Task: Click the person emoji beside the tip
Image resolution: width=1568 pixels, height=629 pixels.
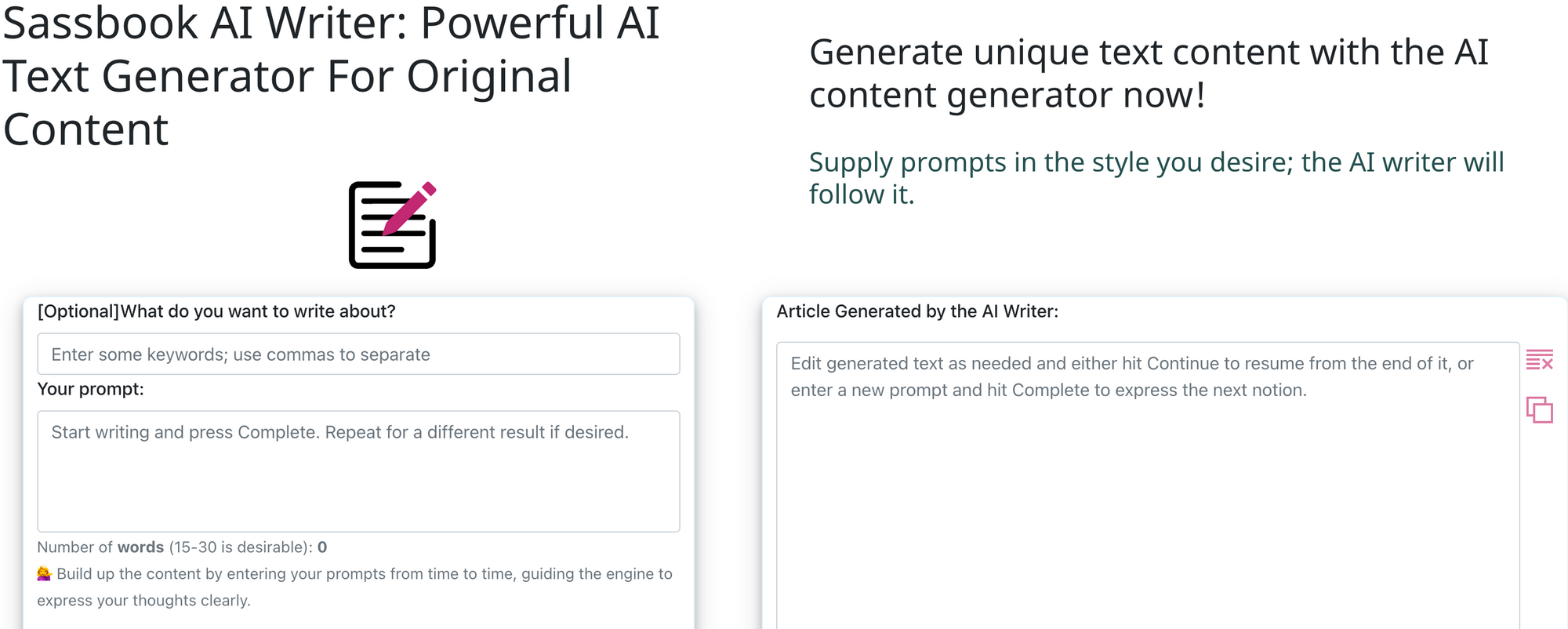Action: (x=44, y=574)
